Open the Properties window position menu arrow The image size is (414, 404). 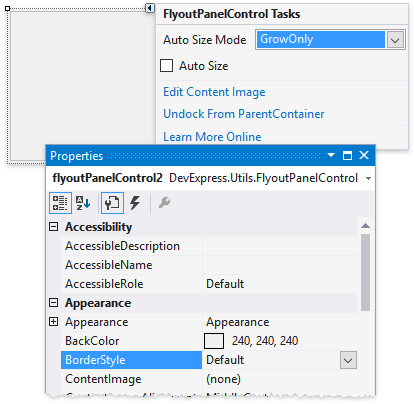[x=331, y=155]
